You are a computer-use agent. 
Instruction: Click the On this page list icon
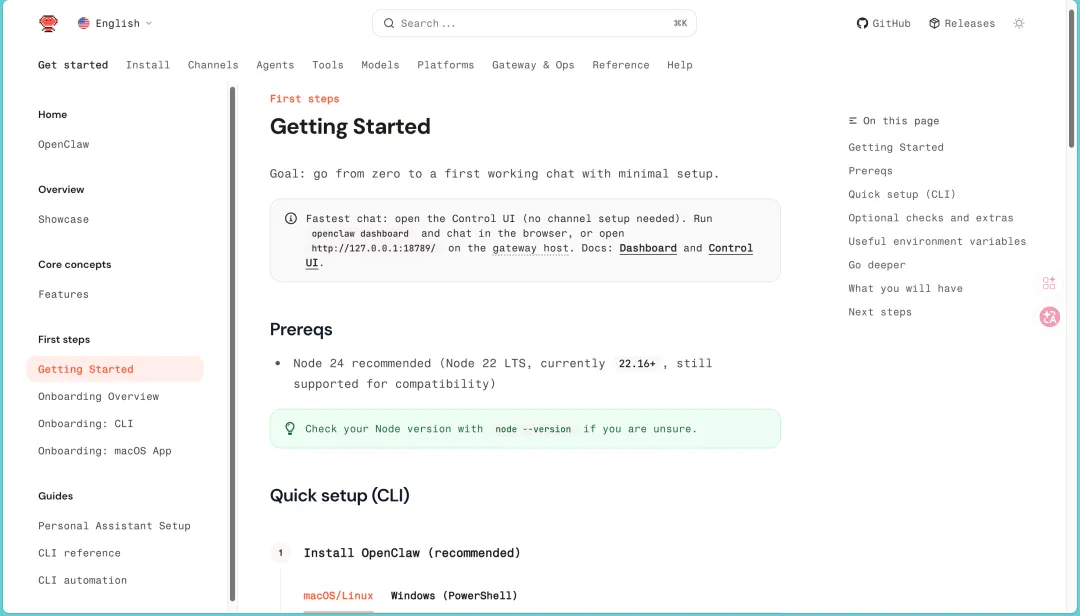[853, 121]
